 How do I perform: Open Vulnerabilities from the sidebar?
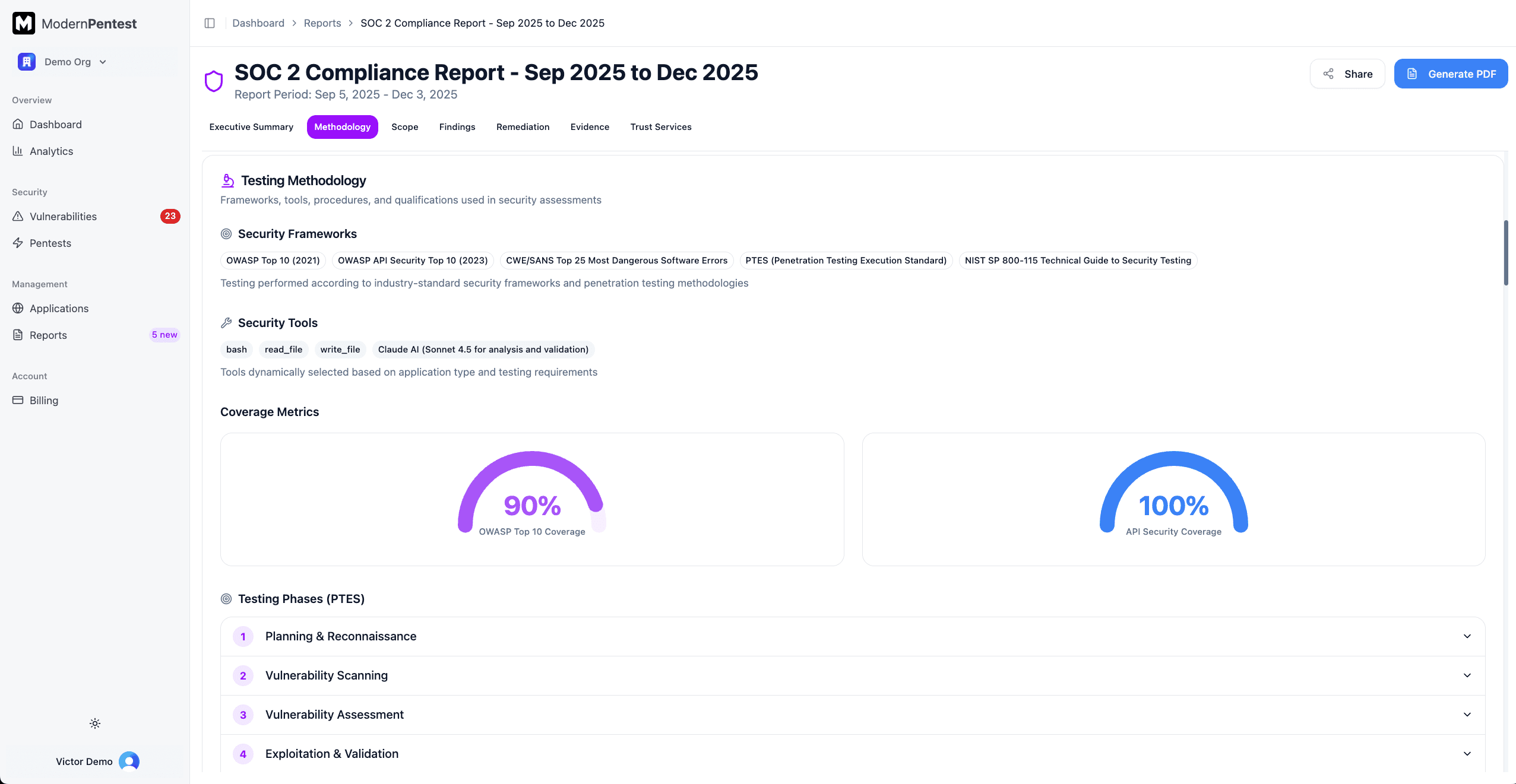click(x=63, y=217)
